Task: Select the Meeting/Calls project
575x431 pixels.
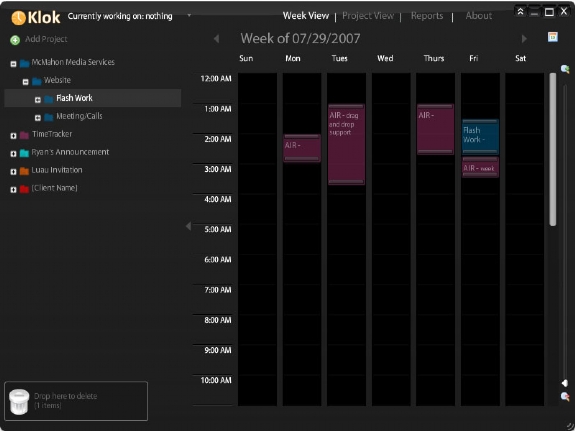Action: 79,116
